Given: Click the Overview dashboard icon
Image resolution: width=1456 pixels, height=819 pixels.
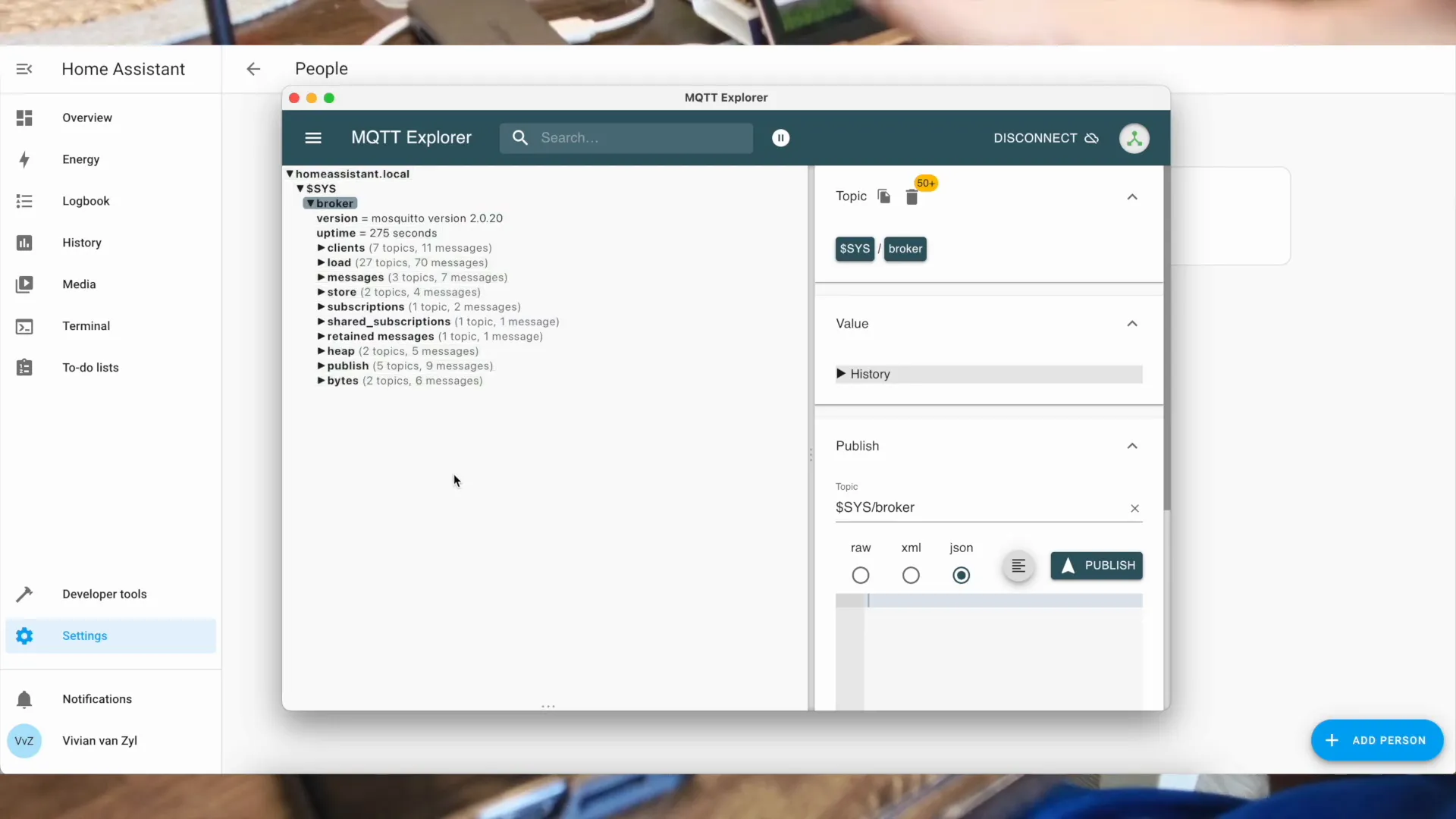Looking at the screenshot, I should pyautogui.click(x=24, y=118).
